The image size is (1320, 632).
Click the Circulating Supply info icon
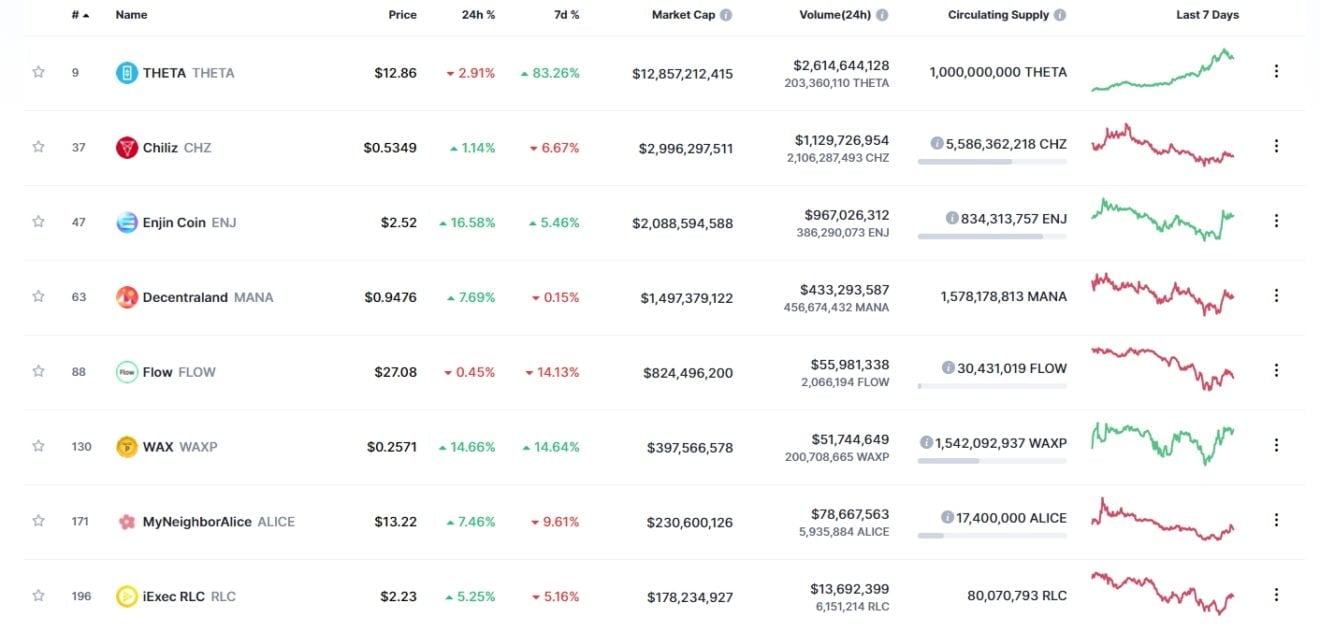pos(1060,15)
